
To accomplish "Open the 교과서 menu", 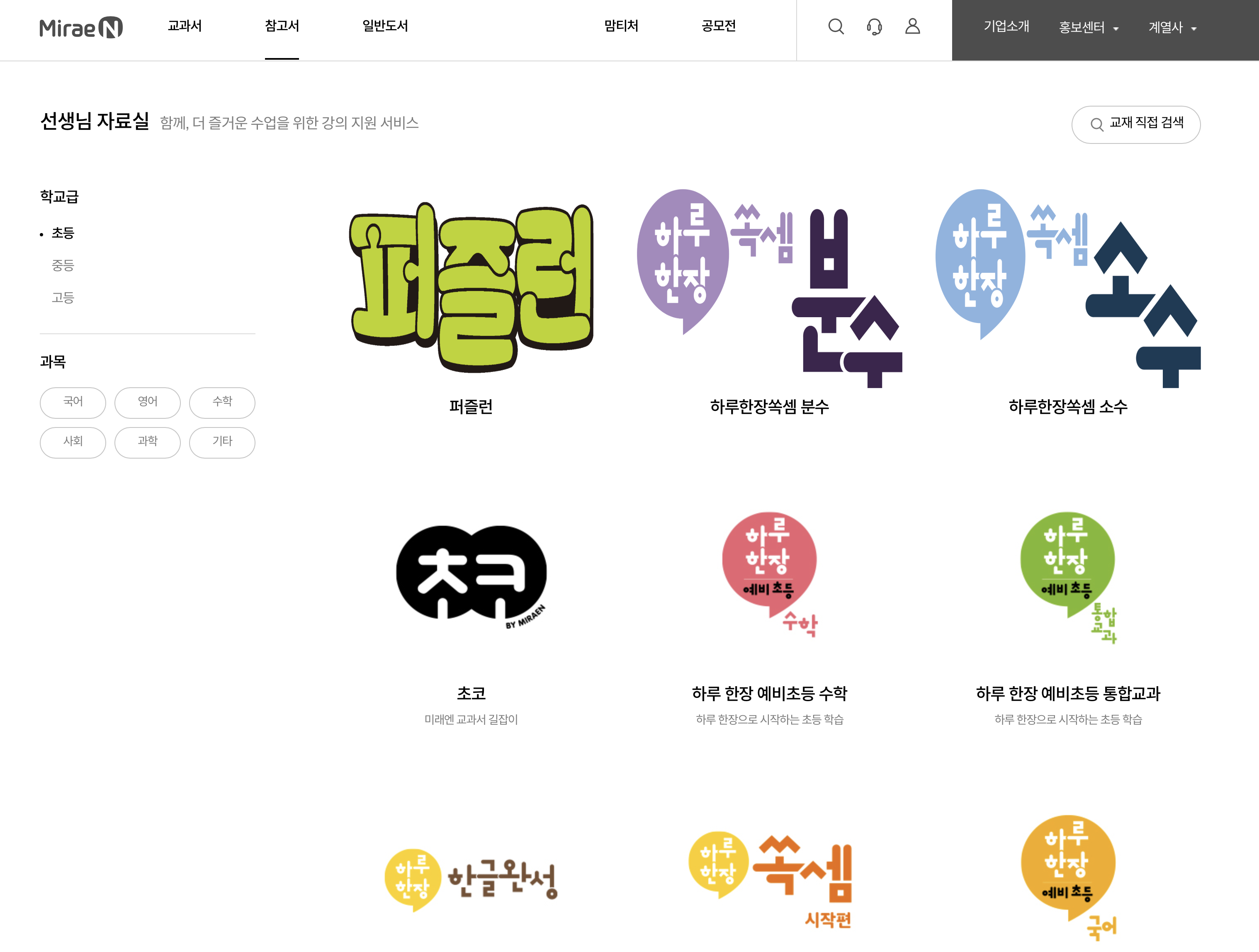I will pyautogui.click(x=185, y=26).
